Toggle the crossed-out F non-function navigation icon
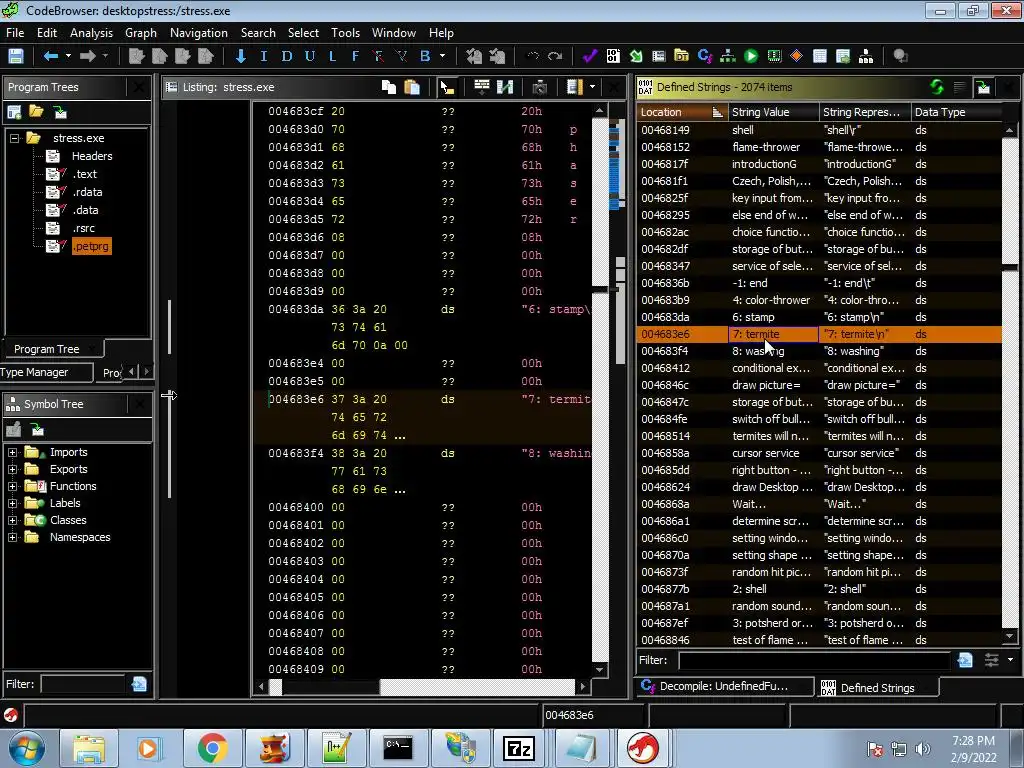 (x=378, y=56)
